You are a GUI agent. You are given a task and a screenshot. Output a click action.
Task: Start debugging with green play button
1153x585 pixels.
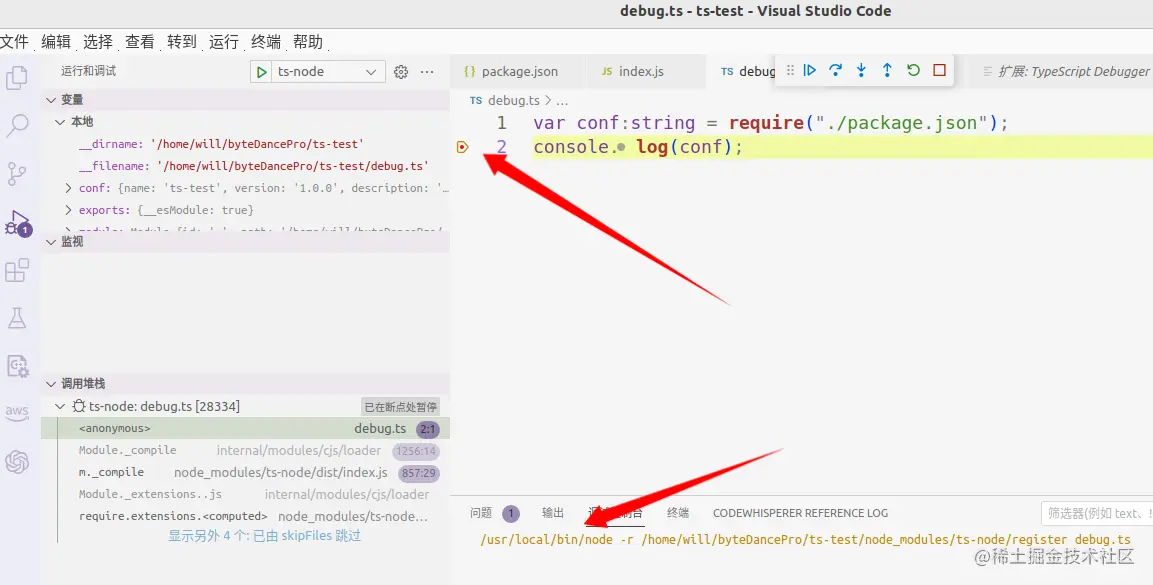pos(260,72)
